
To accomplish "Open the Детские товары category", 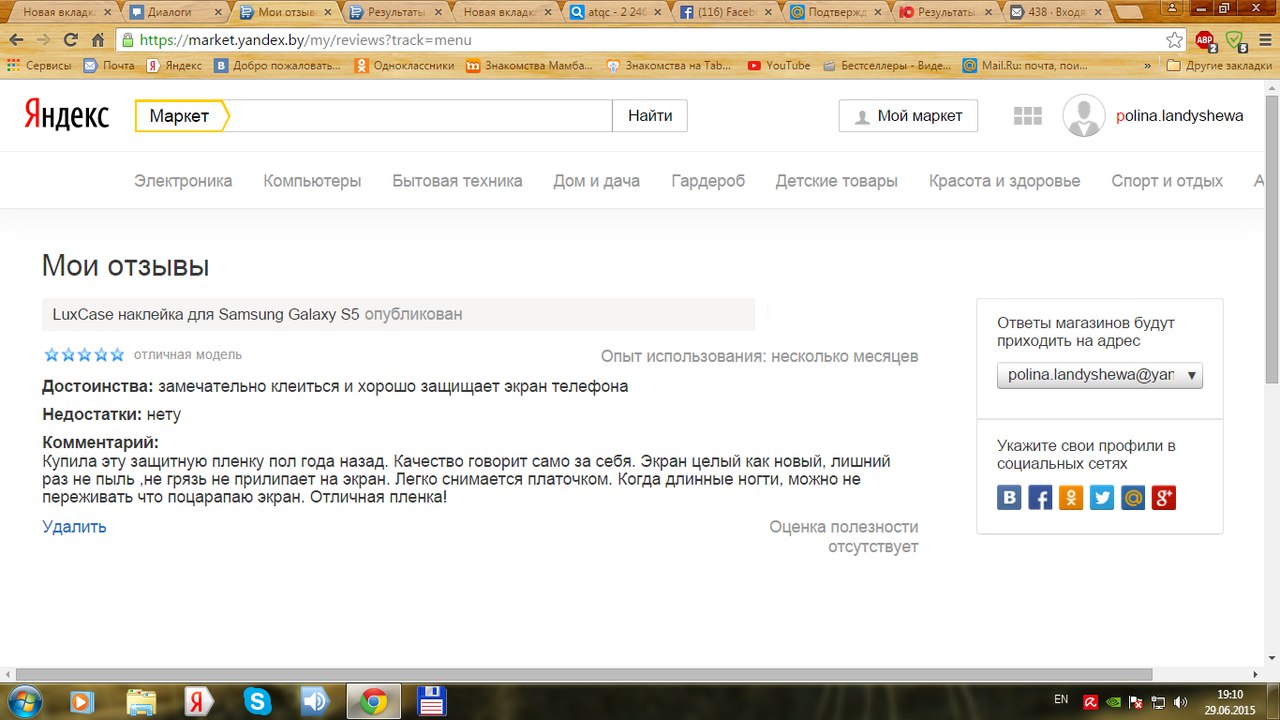I will (836, 181).
